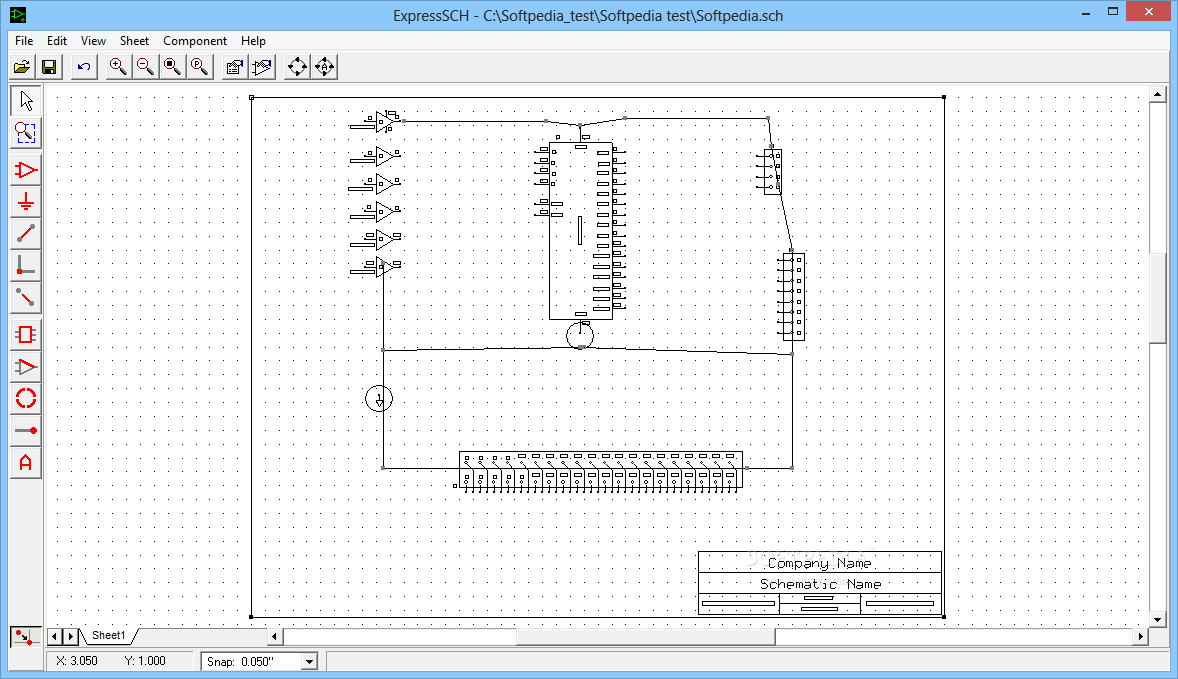Screen dimensions: 1178x679
Task: Click the Y: 1.000 coordinate readout
Action: 145,661
